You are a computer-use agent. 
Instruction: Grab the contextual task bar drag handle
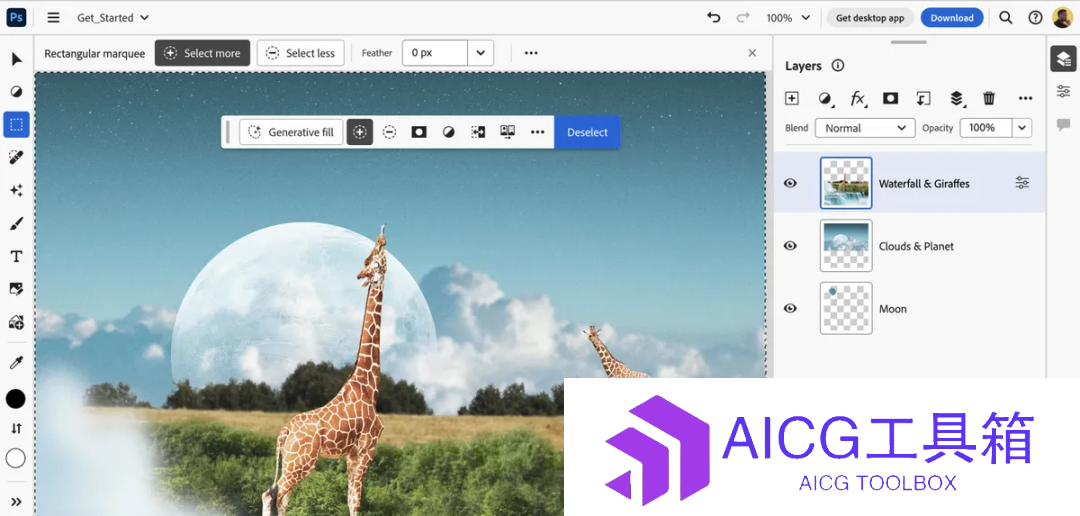(228, 132)
